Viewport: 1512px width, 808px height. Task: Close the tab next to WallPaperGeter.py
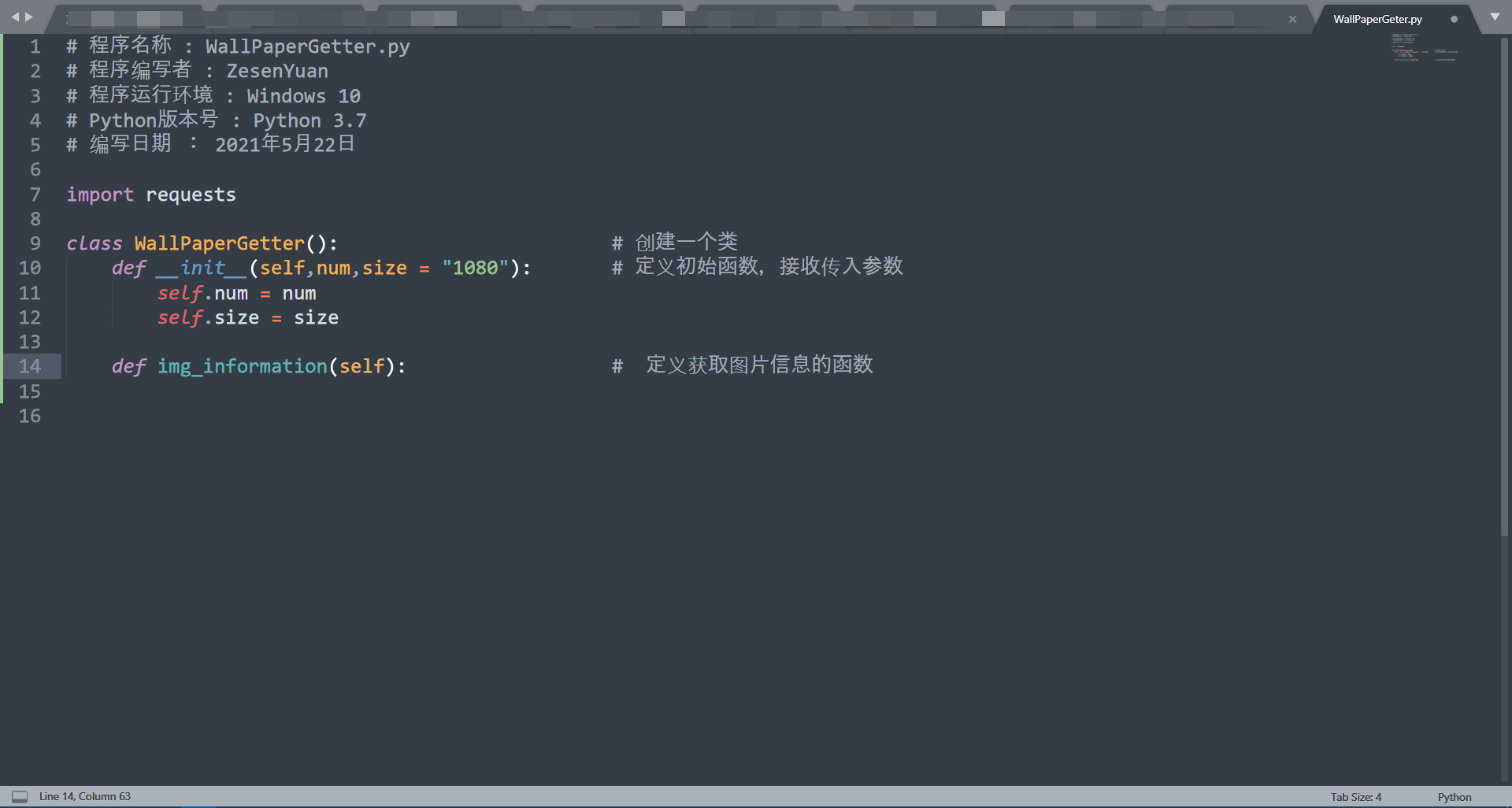click(x=1292, y=19)
